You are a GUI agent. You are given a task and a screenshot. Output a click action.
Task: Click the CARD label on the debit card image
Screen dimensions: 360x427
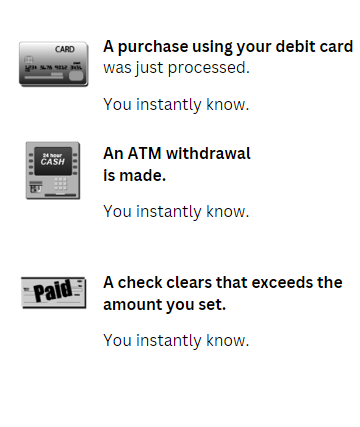point(65,49)
